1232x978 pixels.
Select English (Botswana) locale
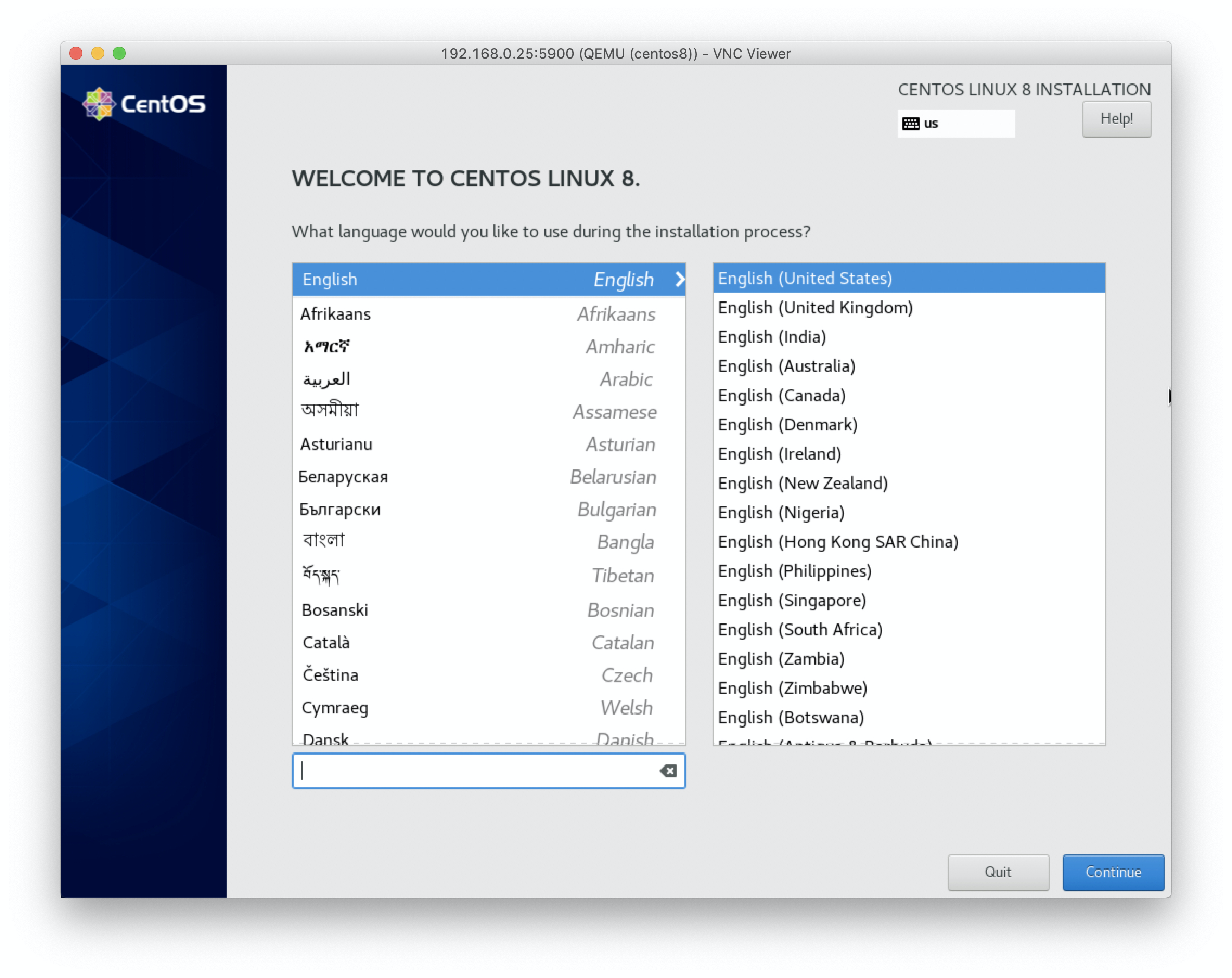[790, 717]
